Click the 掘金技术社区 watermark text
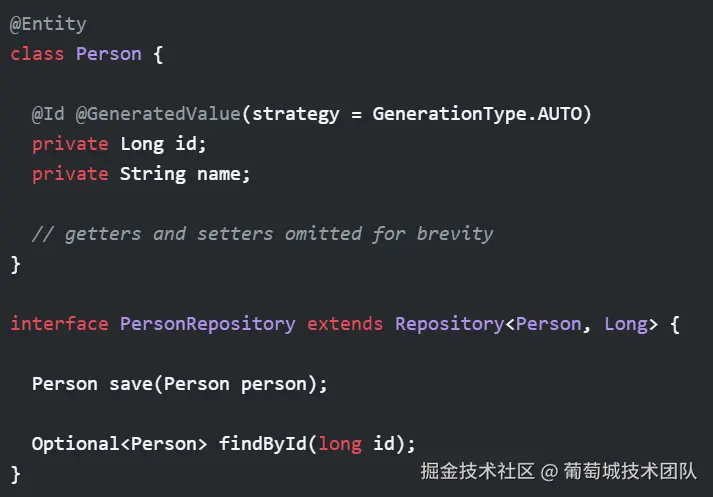713x497 pixels. tap(477, 471)
